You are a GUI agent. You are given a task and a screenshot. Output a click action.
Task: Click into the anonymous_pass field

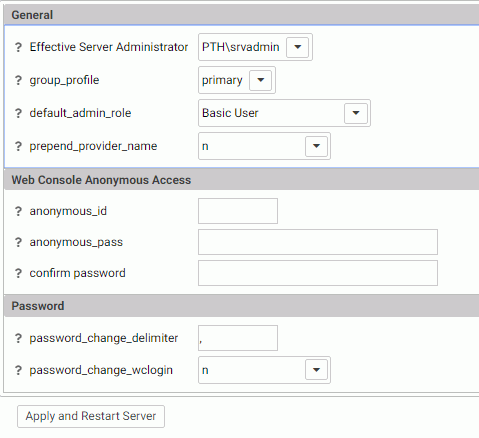pos(318,242)
